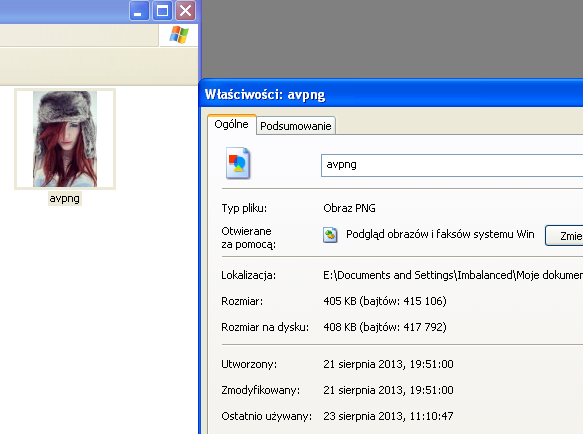This screenshot has height=434, width=583.
Task: Click the Lokalizacja label
Action: point(248,275)
